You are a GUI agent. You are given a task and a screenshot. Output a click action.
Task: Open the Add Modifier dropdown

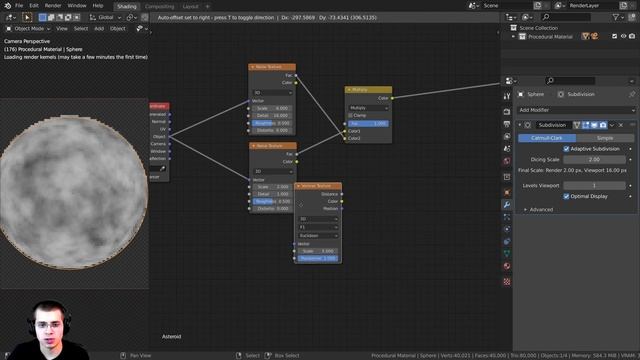coord(576,110)
